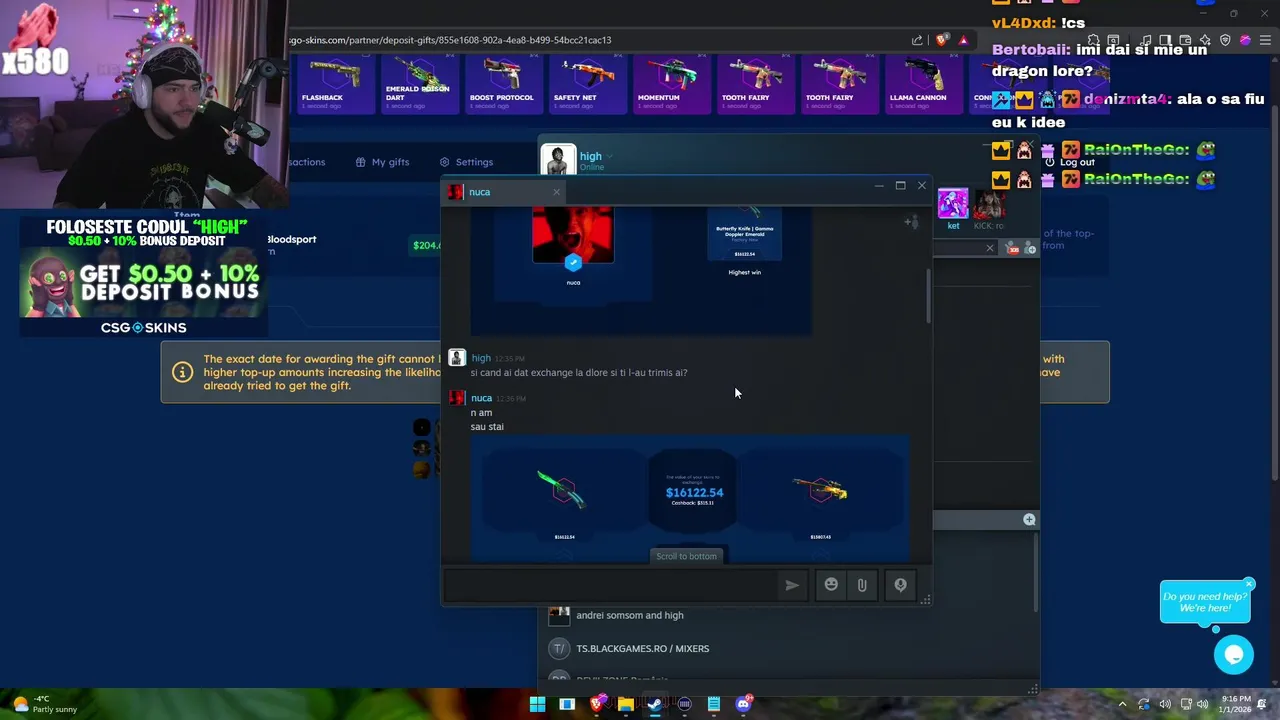This screenshot has height=720, width=1280.
Task: Open the high profile avatar
Action: tap(558, 160)
